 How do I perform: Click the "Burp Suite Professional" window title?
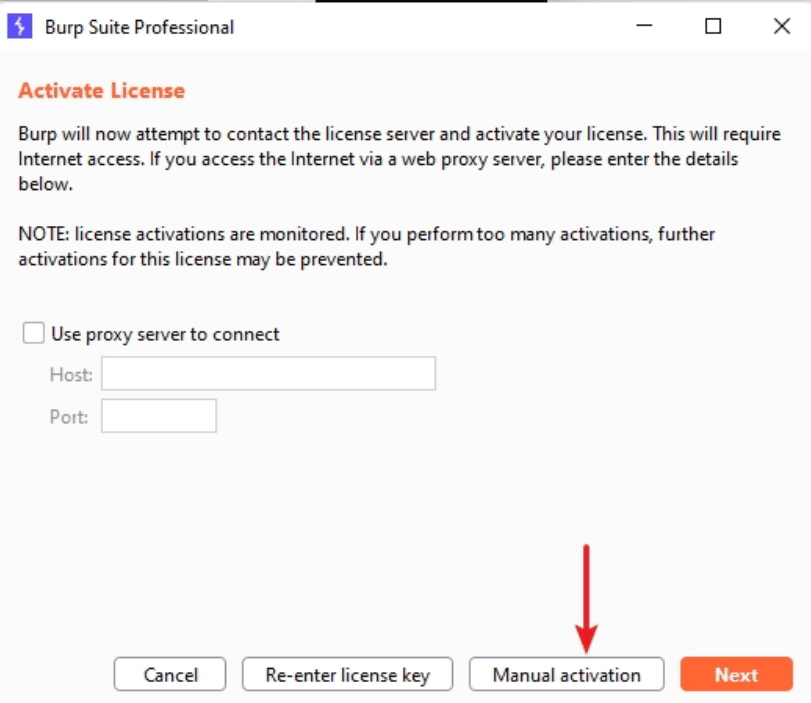tap(139, 27)
